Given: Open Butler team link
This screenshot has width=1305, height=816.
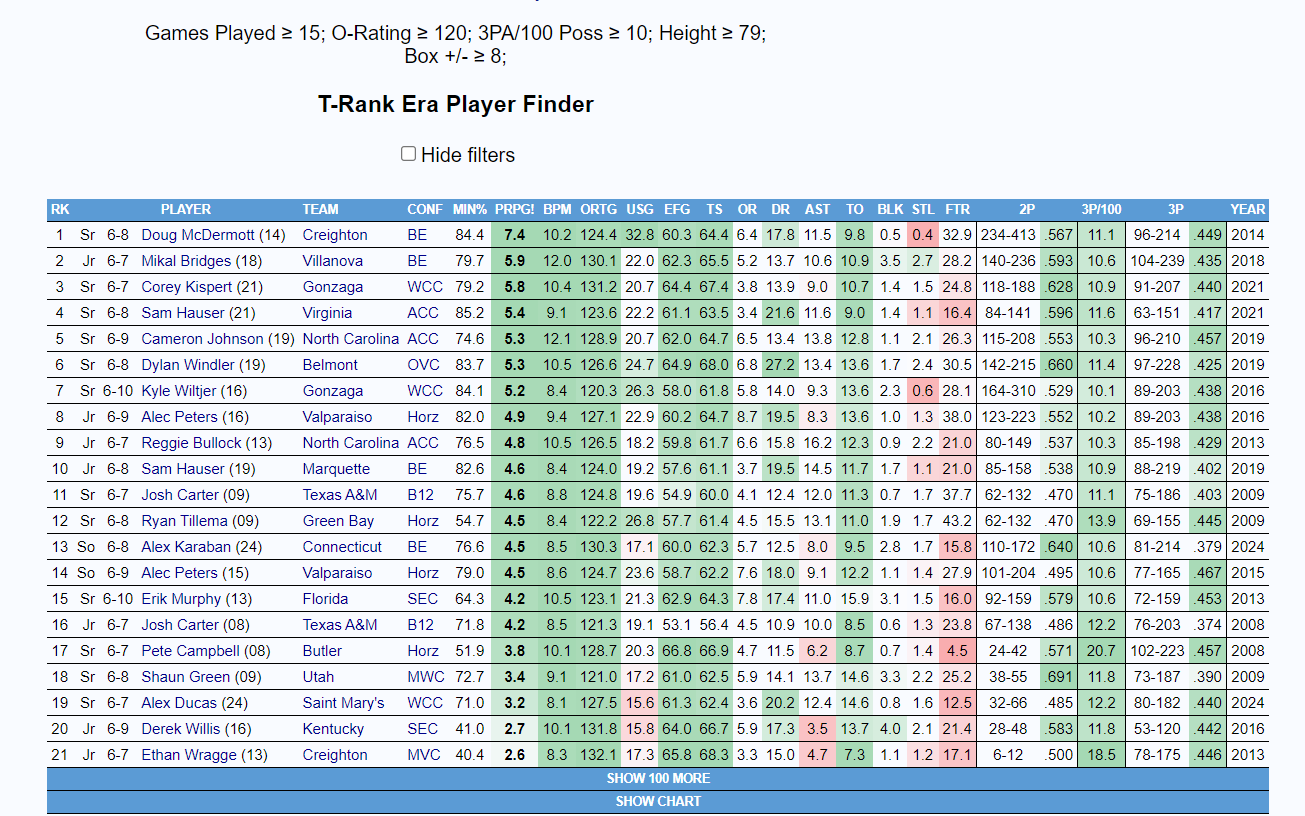Looking at the screenshot, I should point(323,651).
